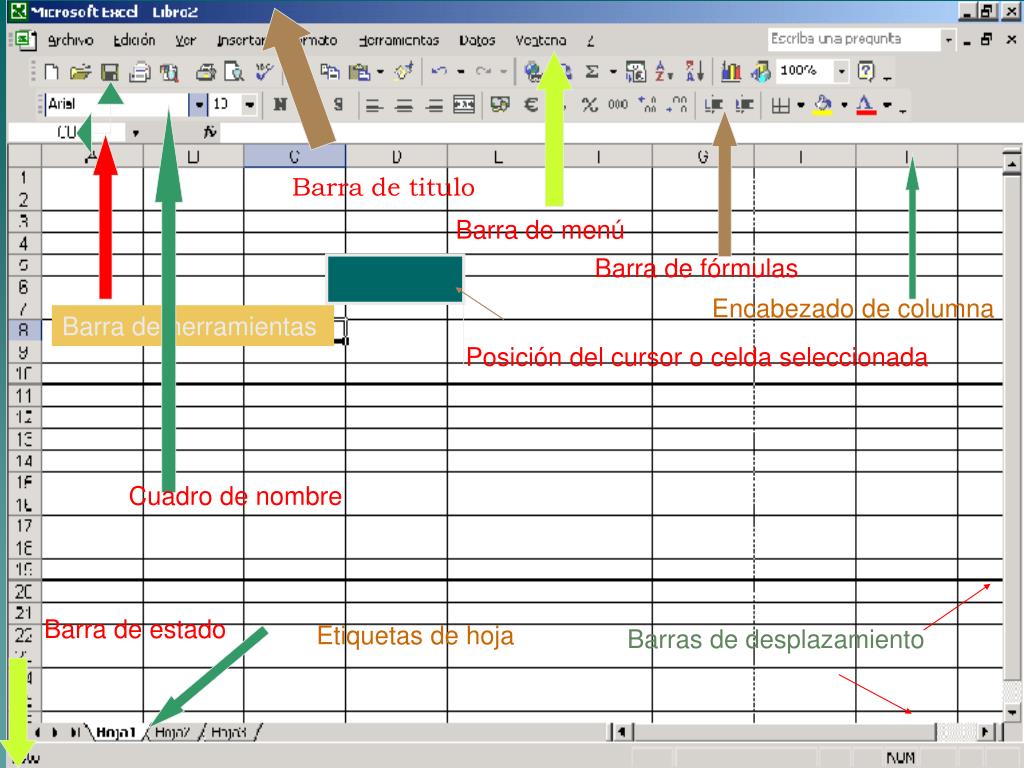Image resolution: width=1024 pixels, height=768 pixels.
Task: Click the Sort Ascending icon
Action: (662, 72)
